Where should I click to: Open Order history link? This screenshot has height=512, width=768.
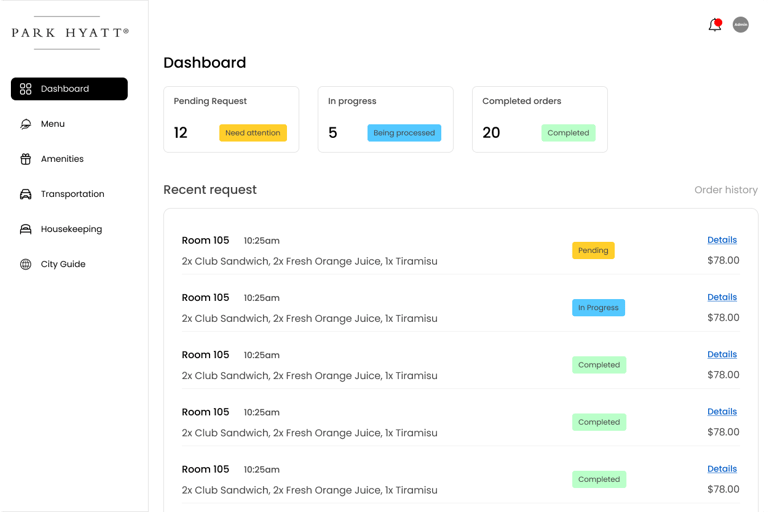(725, 190)
